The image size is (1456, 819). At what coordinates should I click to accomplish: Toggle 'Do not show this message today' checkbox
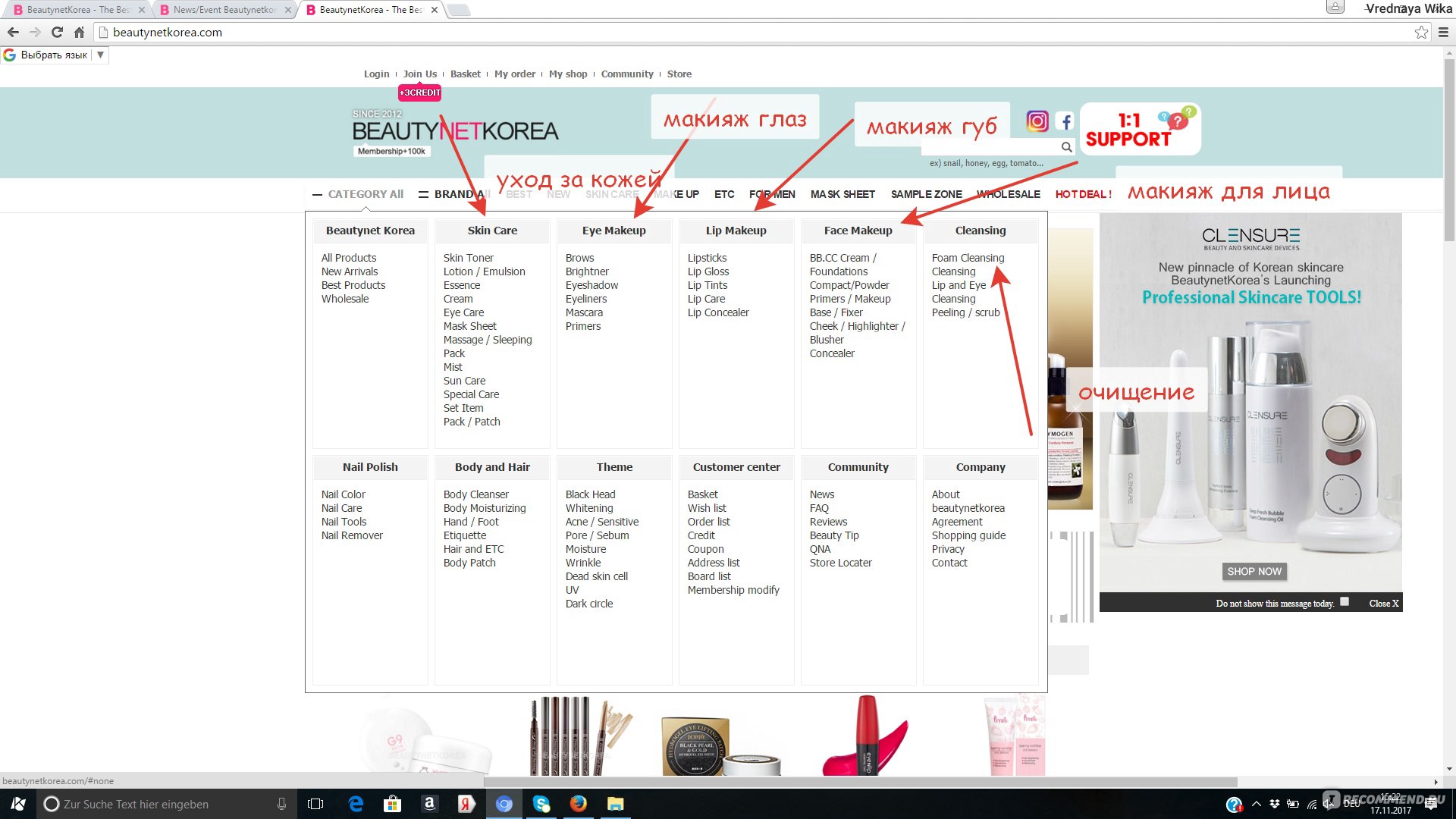(x=1347, y=603)
